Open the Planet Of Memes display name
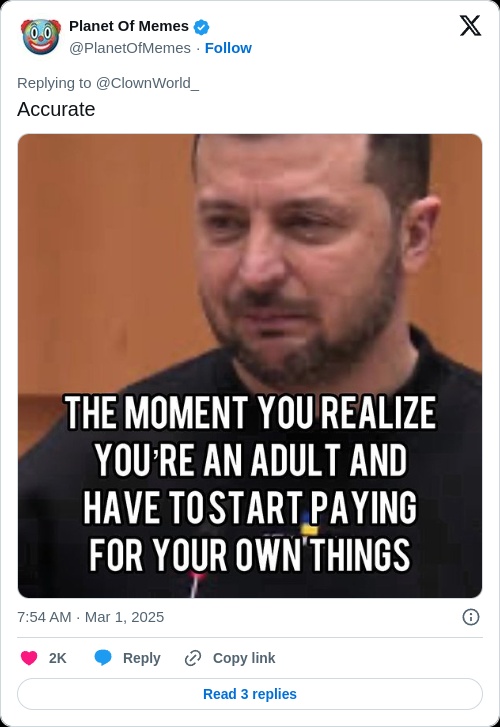 click(129, 26)
